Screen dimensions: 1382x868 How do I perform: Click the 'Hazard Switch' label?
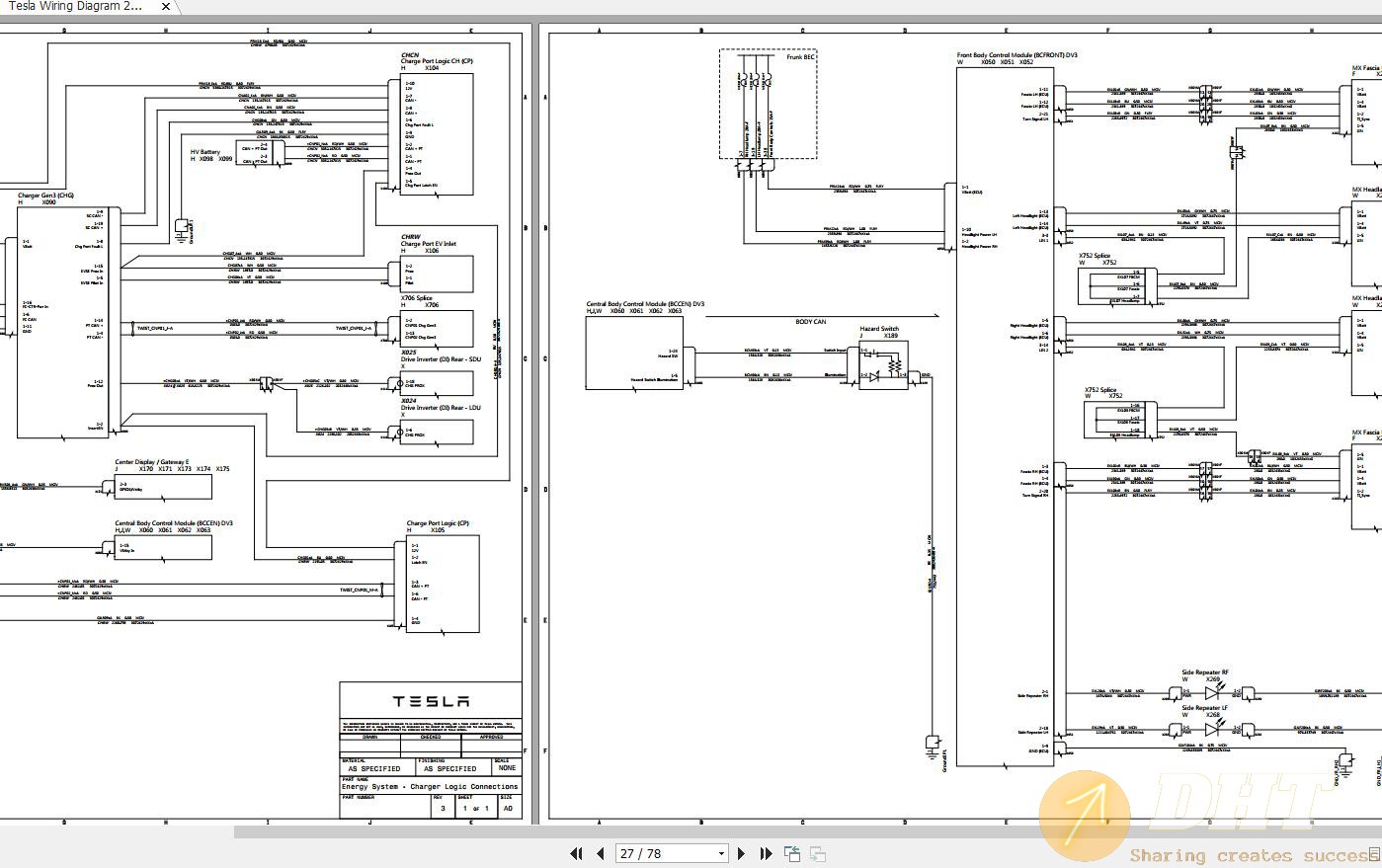(879, 329)
